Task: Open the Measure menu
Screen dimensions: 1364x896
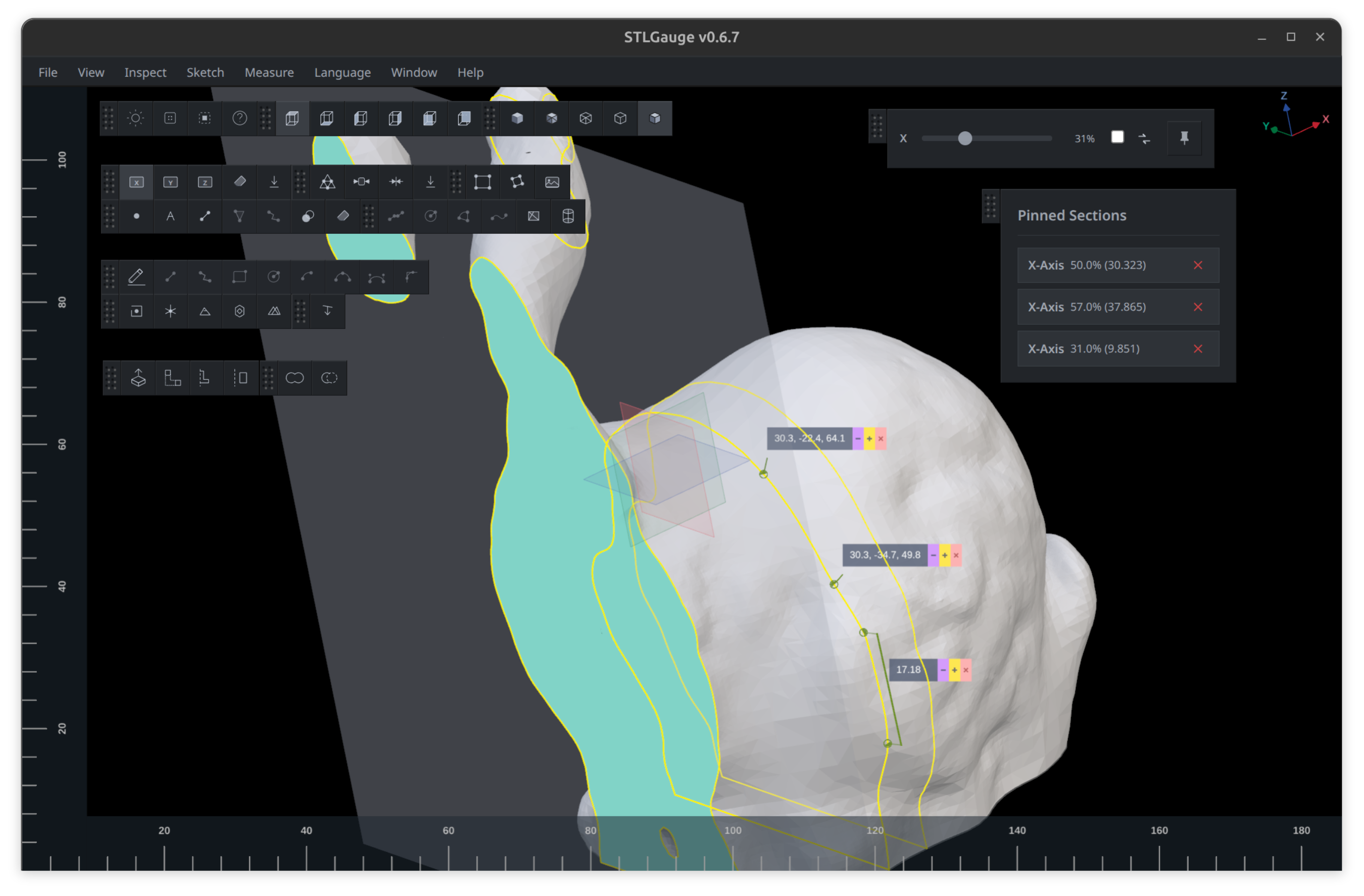Action: click(x=269, y=72)
